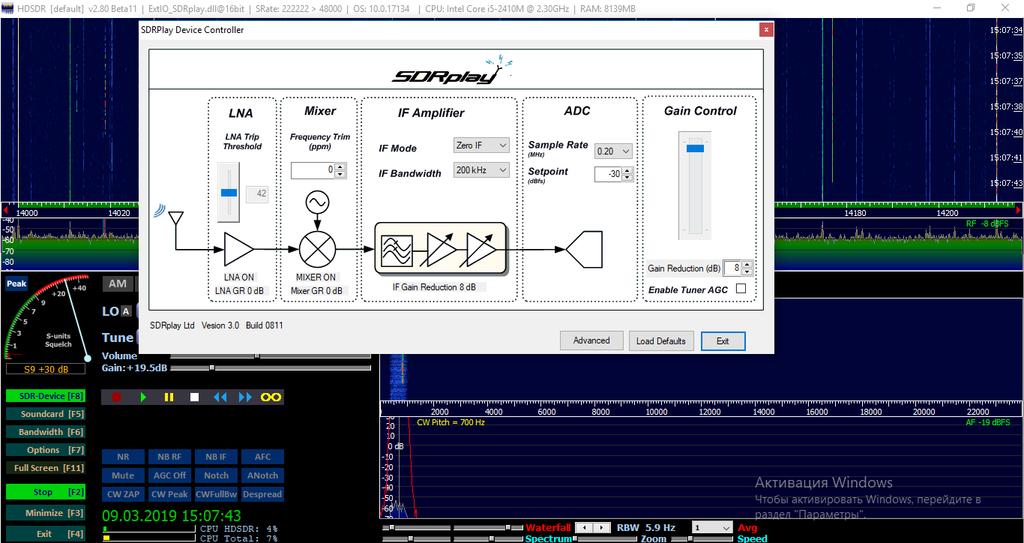1024x543 pixels.
Task: Decrease the ADC Setpoint value
Action: pos(628,178)
